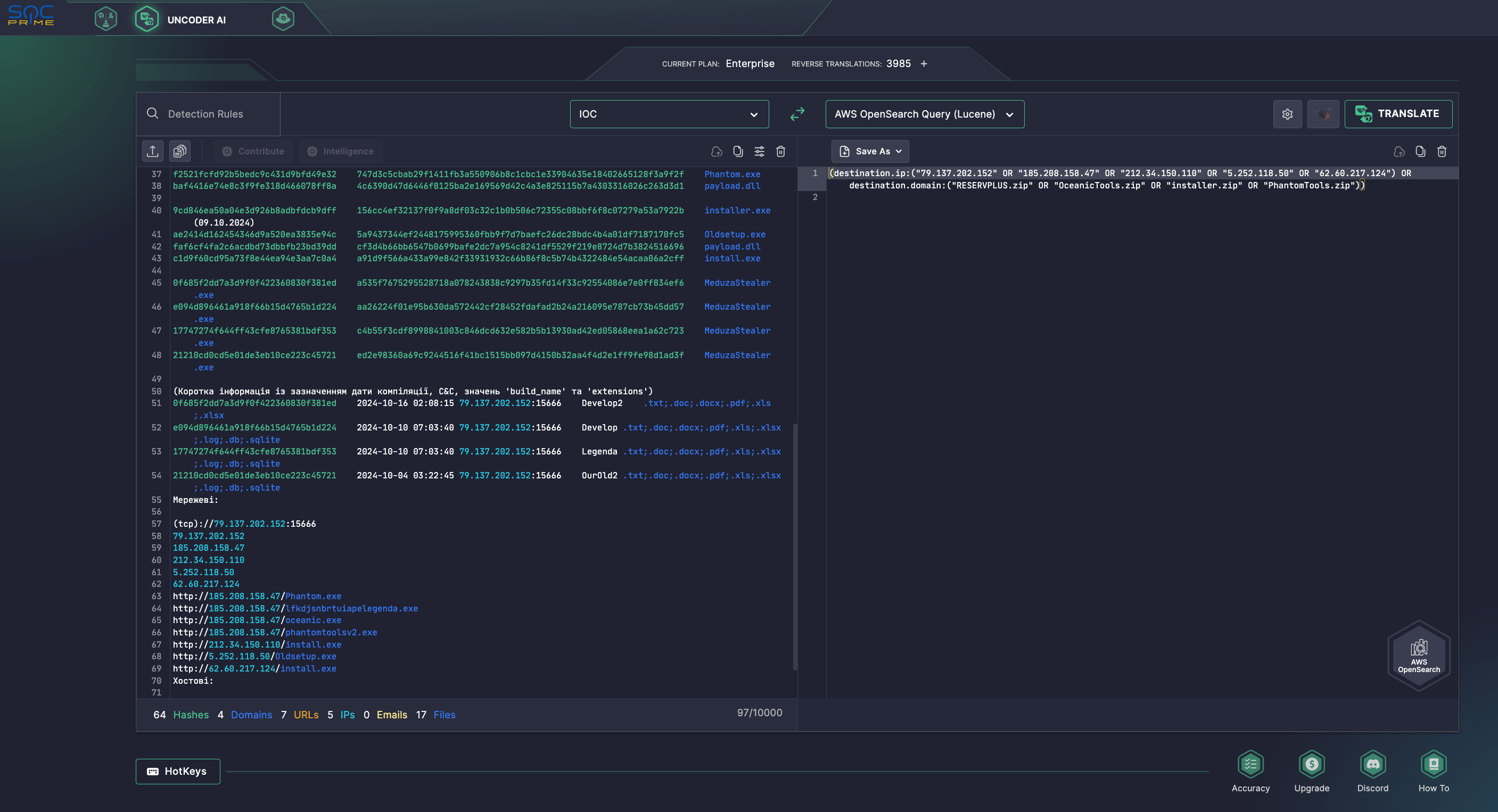Click the lfkdjsnbrtuiapelegenda.exe URL on line 64
Viewport: 1498px width, 812px height.
point(295,608)
